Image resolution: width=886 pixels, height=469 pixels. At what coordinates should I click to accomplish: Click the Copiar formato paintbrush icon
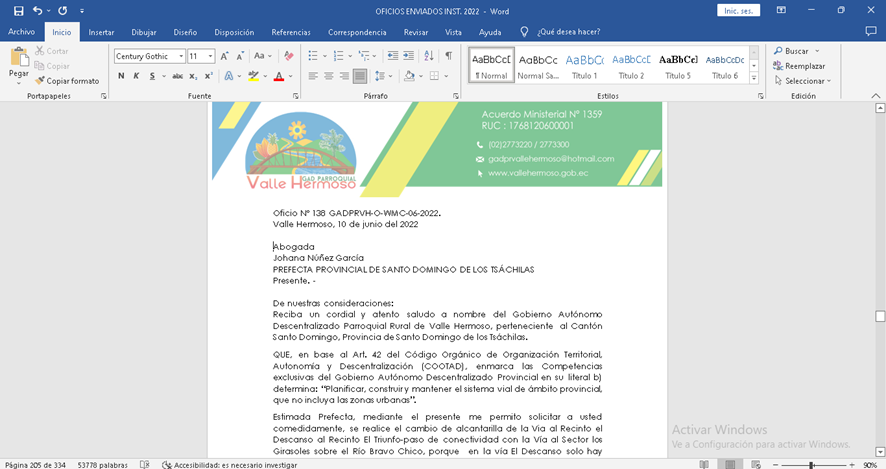coord(40,81)
